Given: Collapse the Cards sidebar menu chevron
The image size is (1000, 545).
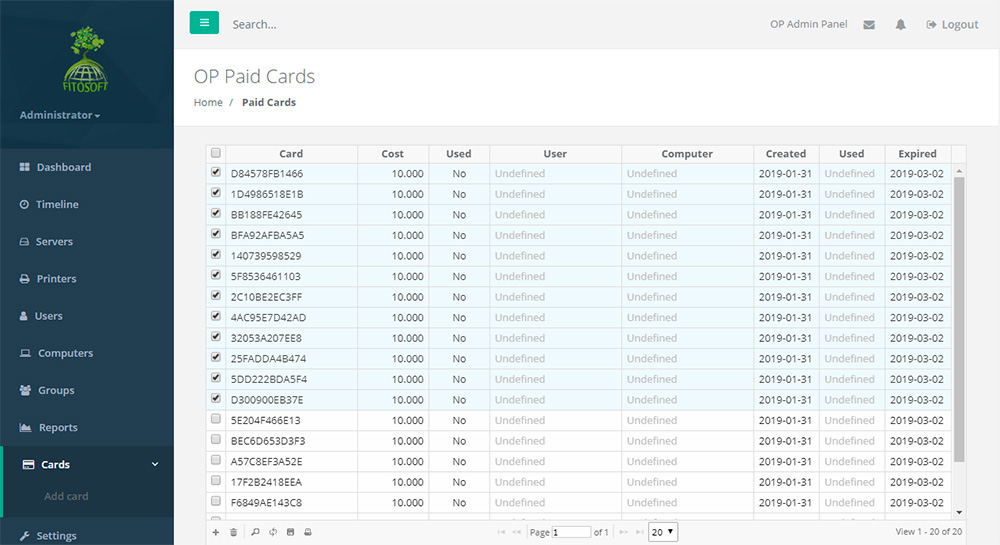Looking at the screenshot, I should tap(155, 464).
